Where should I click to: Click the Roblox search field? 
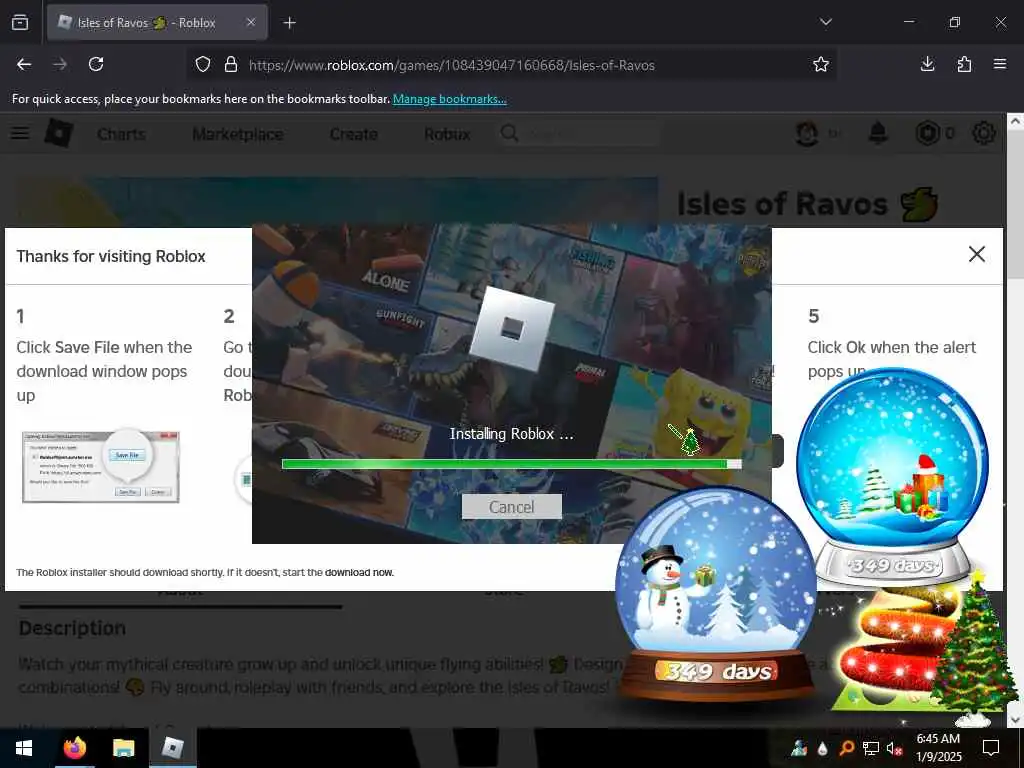tap(580, 134)
